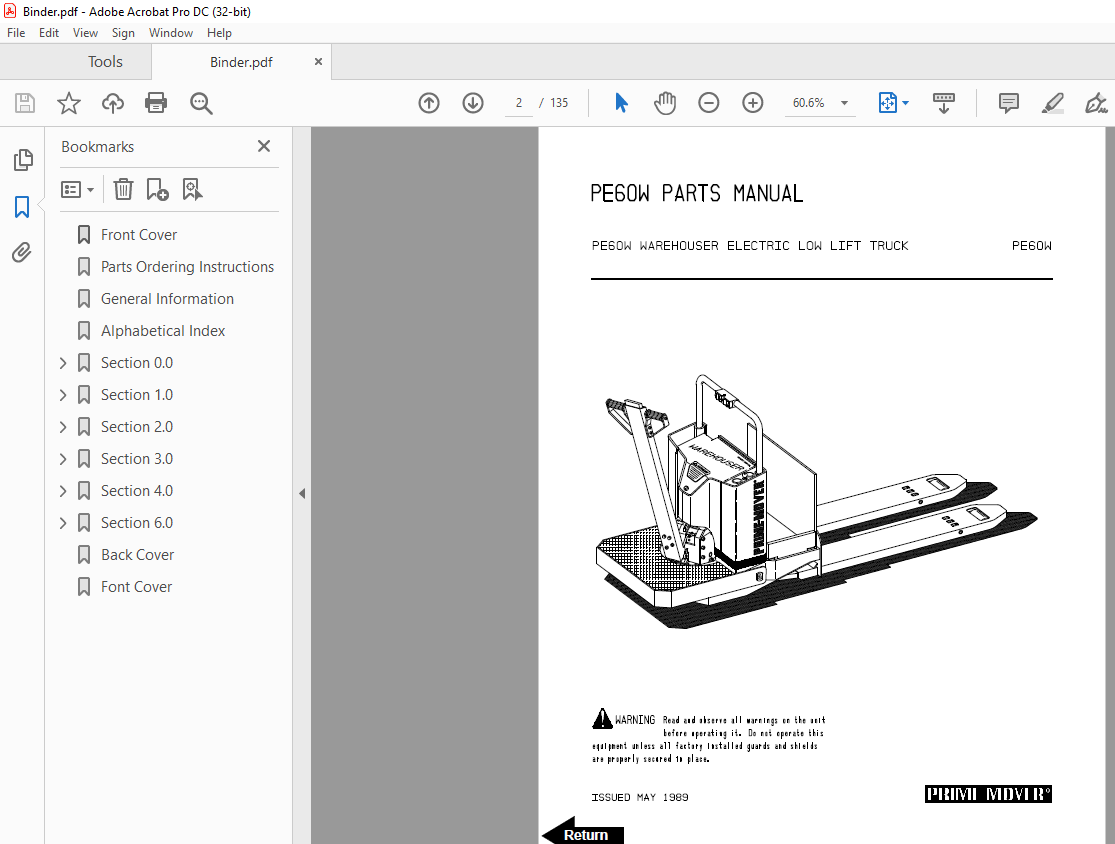Open the Sign menu
This screenshot has height=844, width=1115.
click(x=123, y=33)
